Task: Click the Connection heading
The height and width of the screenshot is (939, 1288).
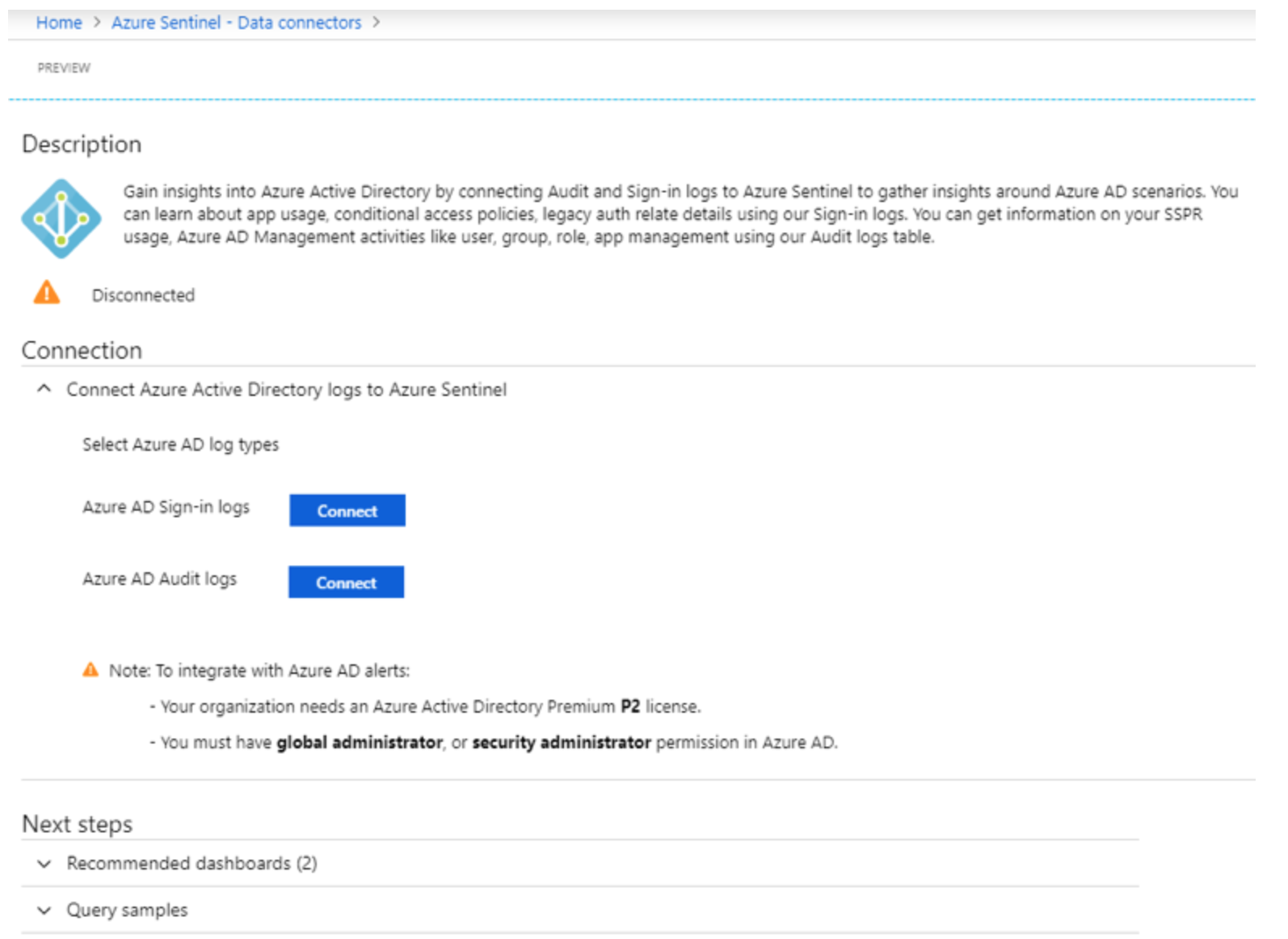Action: 82,351
